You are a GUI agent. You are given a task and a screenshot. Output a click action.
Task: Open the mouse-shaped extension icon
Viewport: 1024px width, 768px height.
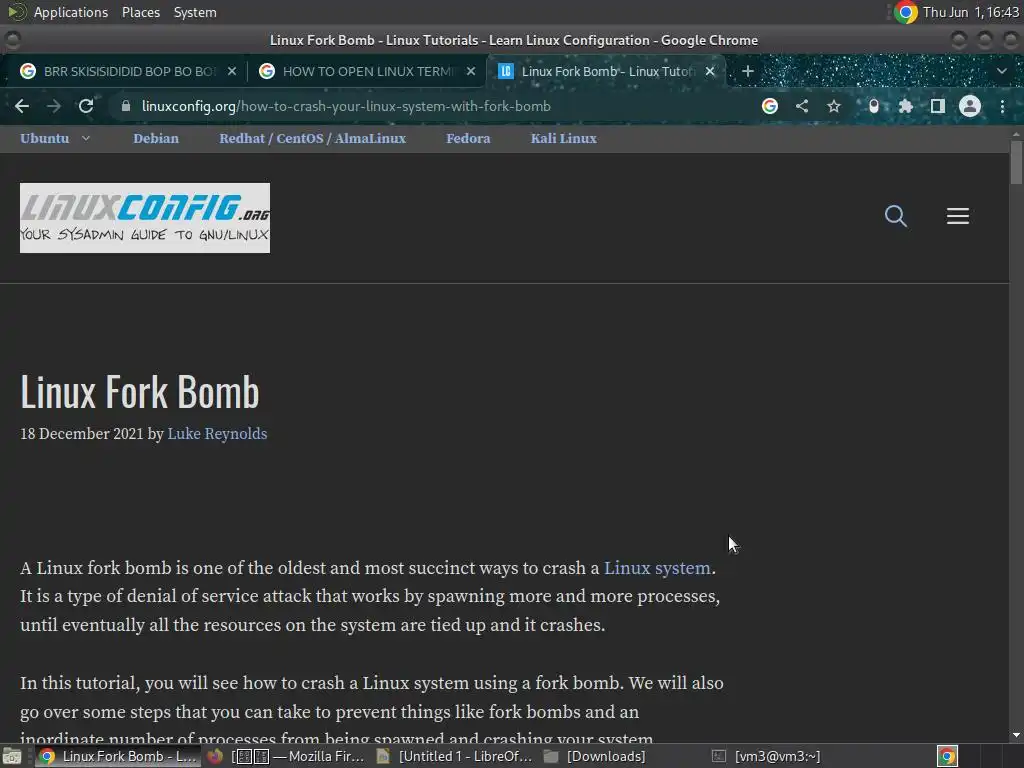874,106
